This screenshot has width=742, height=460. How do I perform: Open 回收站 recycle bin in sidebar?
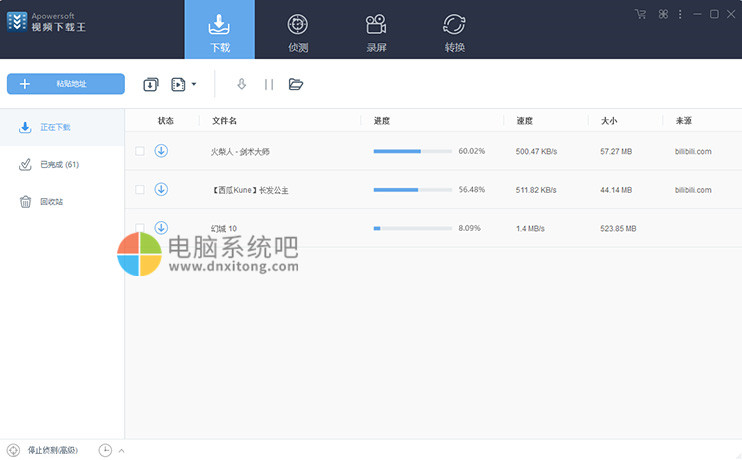click(x=62, y=202)
